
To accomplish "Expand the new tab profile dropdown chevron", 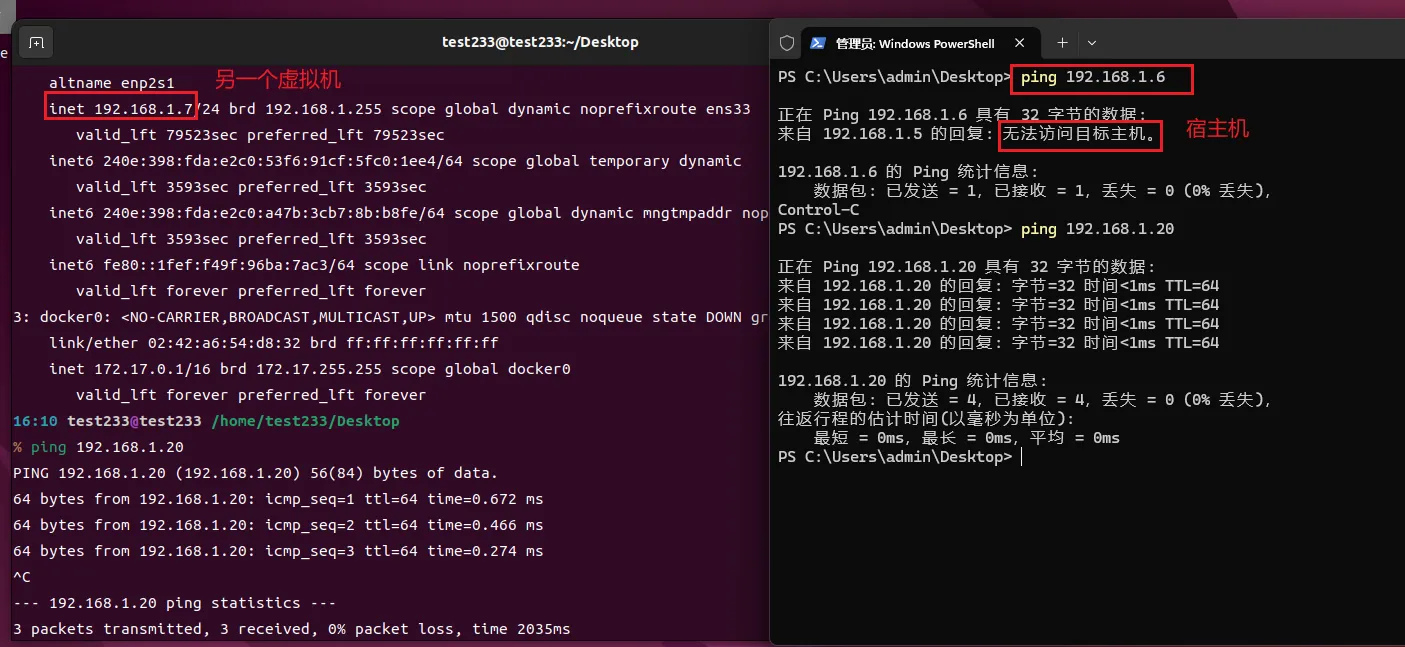I will click(x=1092, y=43).
